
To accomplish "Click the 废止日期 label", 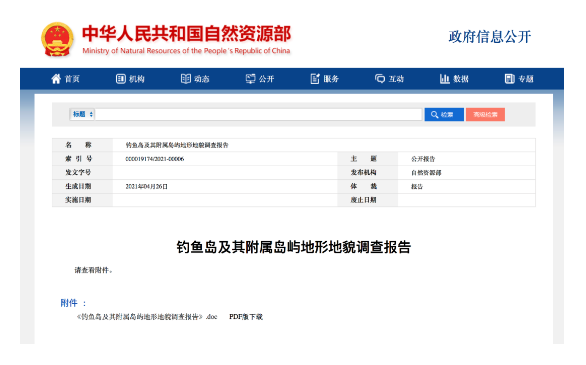I will pyautogui.click(x=363, y=200).
